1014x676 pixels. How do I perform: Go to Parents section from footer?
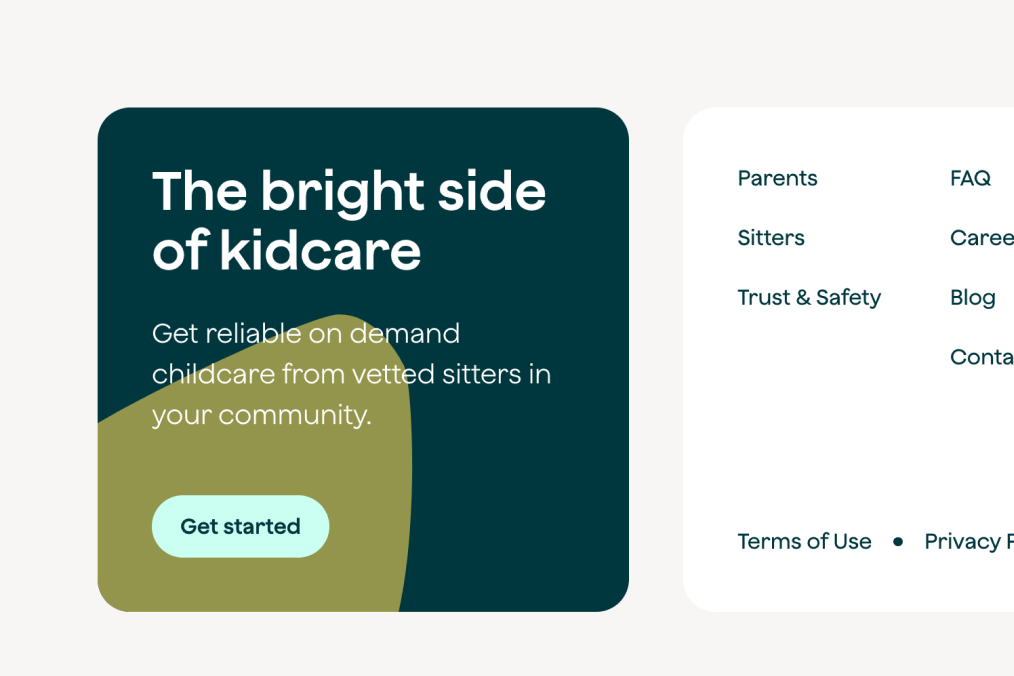(777, 178)
